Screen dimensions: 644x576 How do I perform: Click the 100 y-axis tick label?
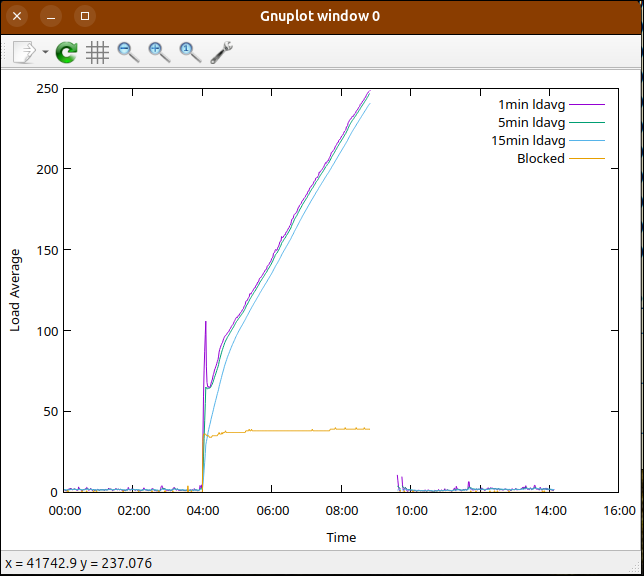tap(47, 331)
